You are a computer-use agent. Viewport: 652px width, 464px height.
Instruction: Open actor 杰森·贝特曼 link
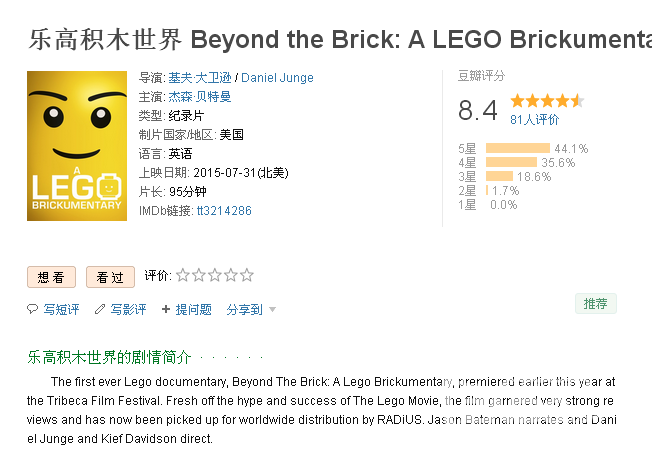(x=200, y=96)
